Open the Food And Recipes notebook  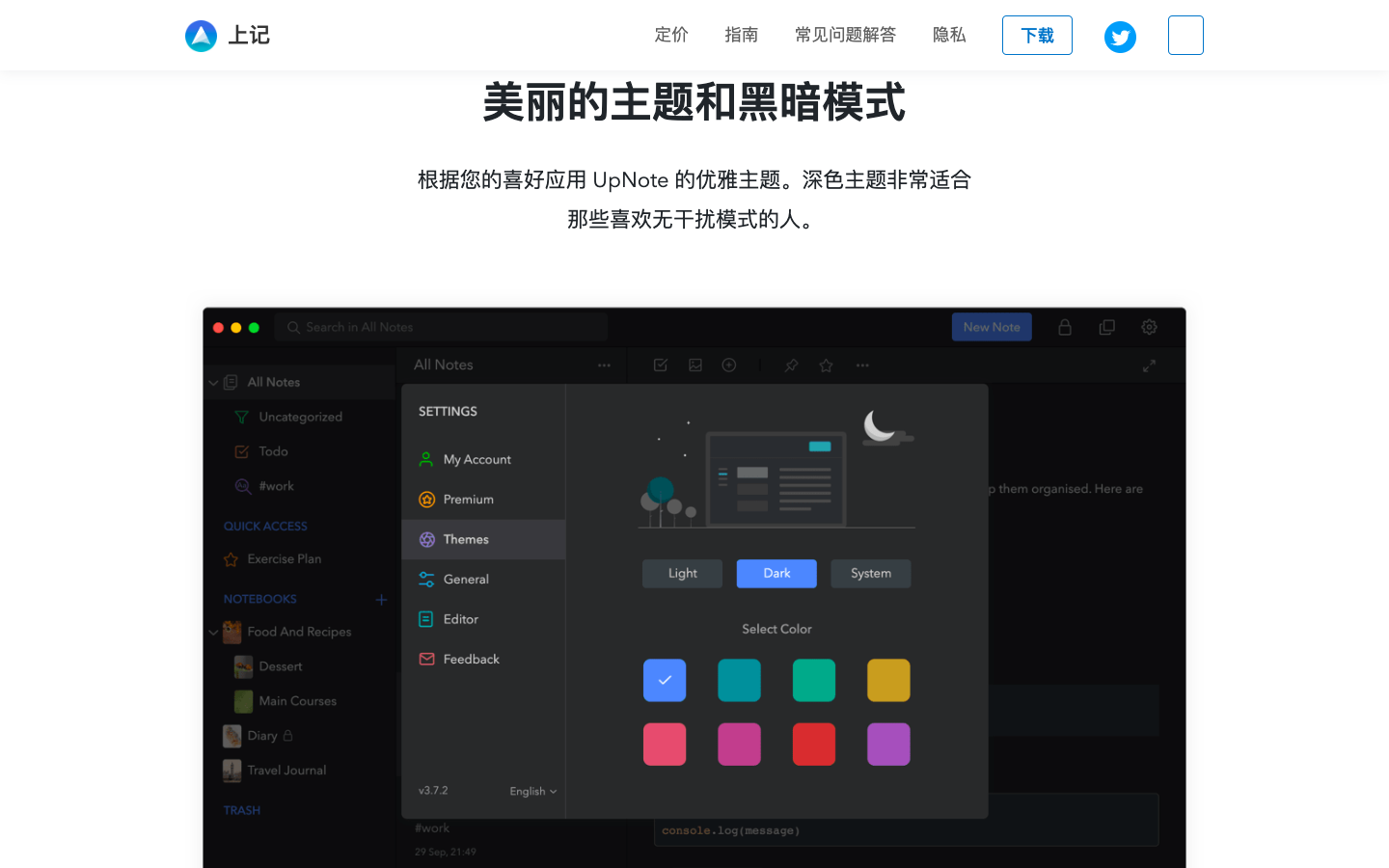[300, 632]
